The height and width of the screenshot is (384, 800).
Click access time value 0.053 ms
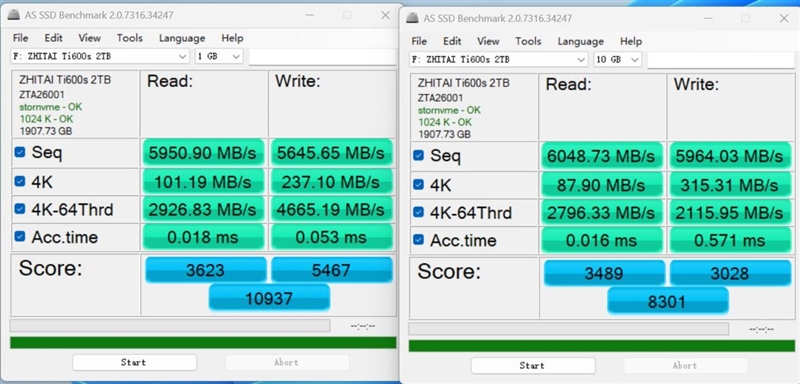332,236
